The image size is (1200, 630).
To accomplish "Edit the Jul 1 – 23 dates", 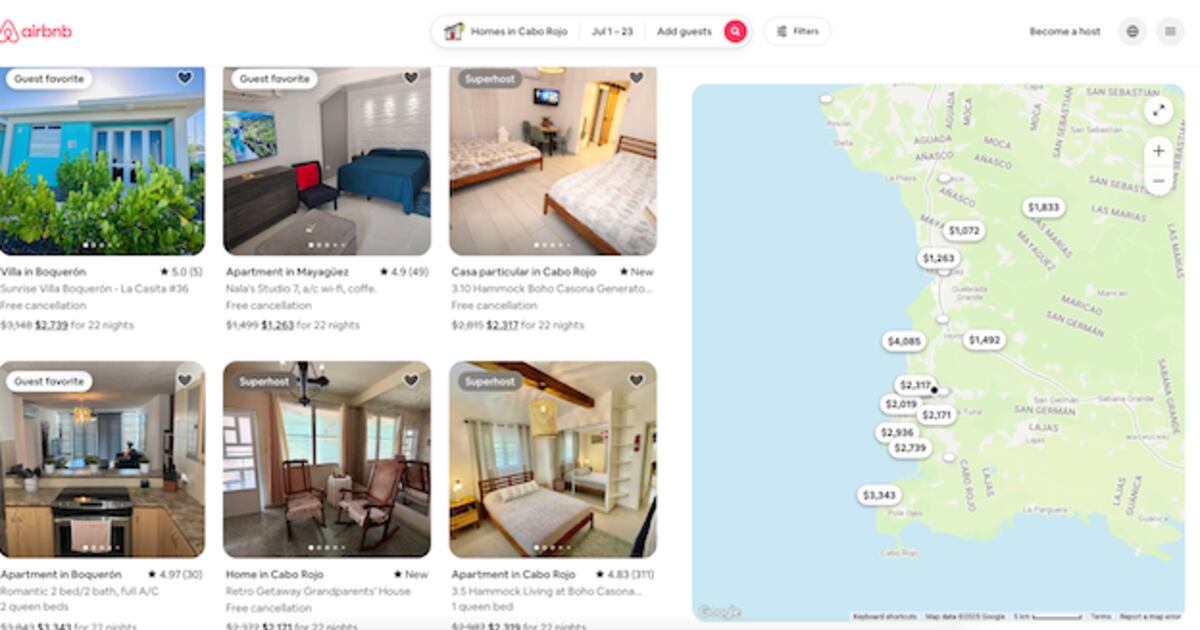I will 612,31.
